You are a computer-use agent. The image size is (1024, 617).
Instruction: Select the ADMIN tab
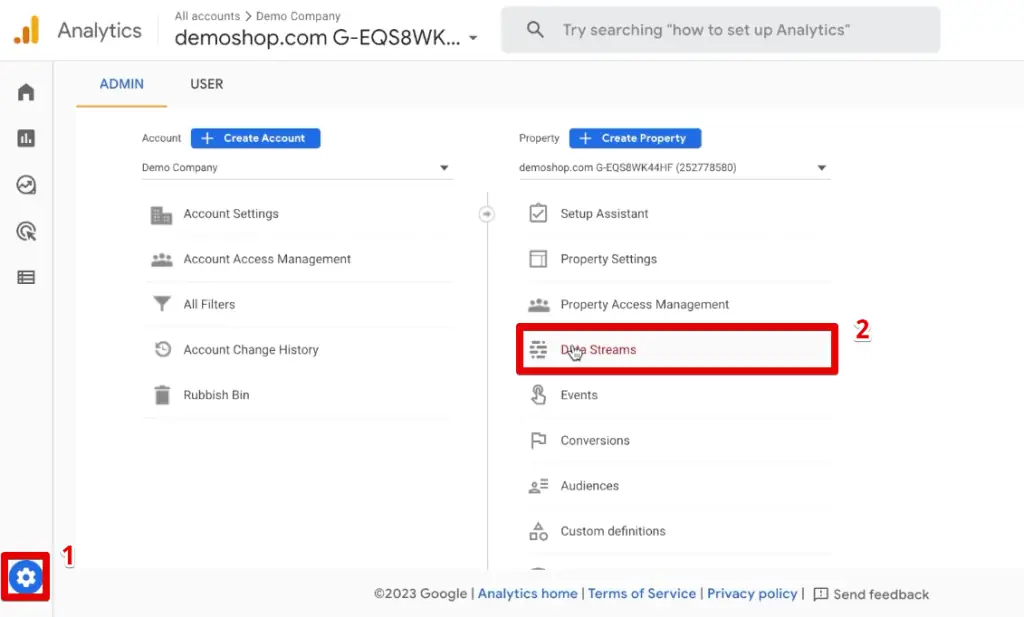[x=122, y=84]
